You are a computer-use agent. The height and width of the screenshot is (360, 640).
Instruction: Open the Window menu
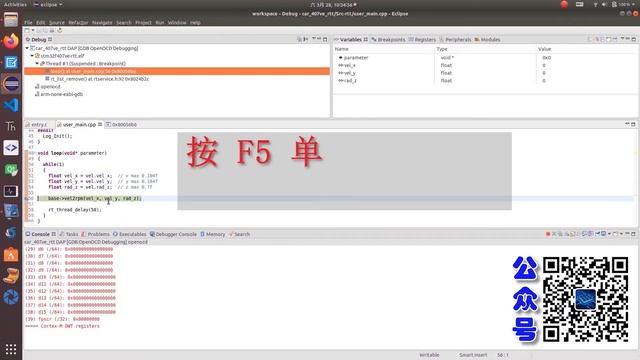coord(177,22)
